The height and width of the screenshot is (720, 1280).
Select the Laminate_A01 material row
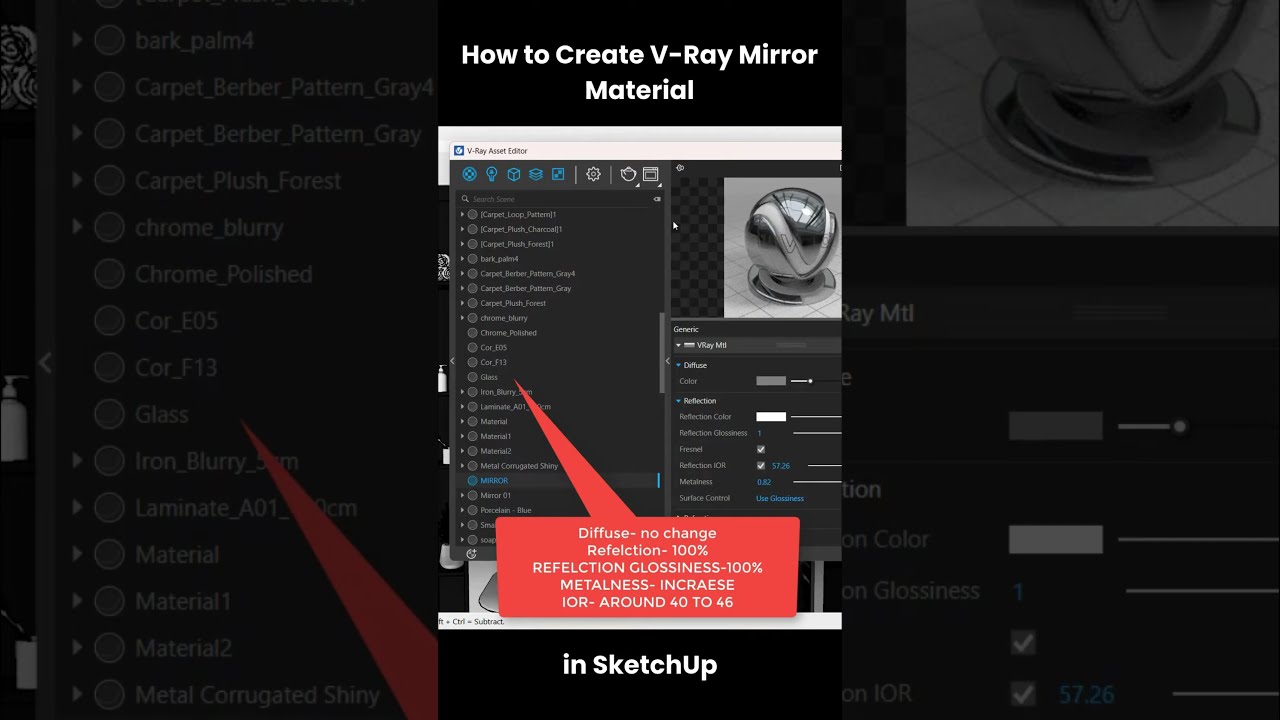tap(559, 407)
